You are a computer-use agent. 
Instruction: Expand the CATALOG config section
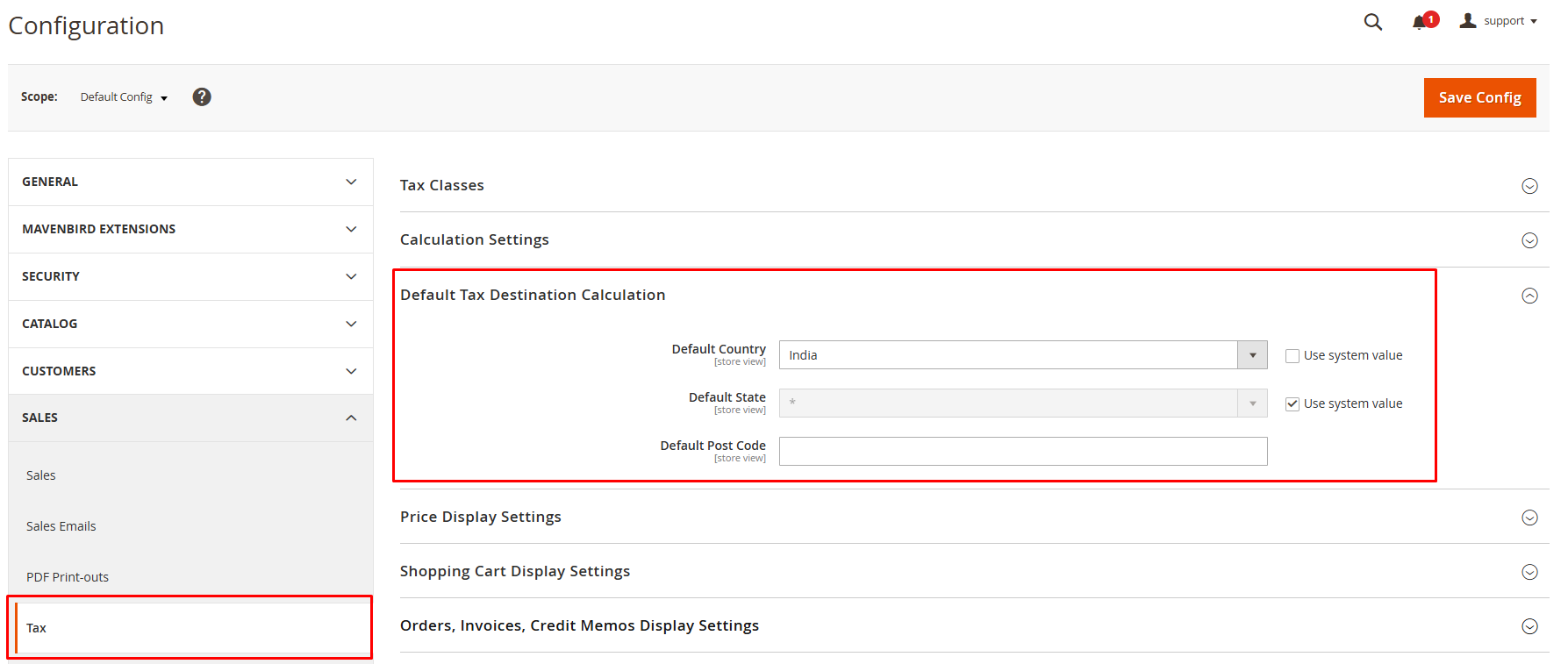(x=190, y=324)
